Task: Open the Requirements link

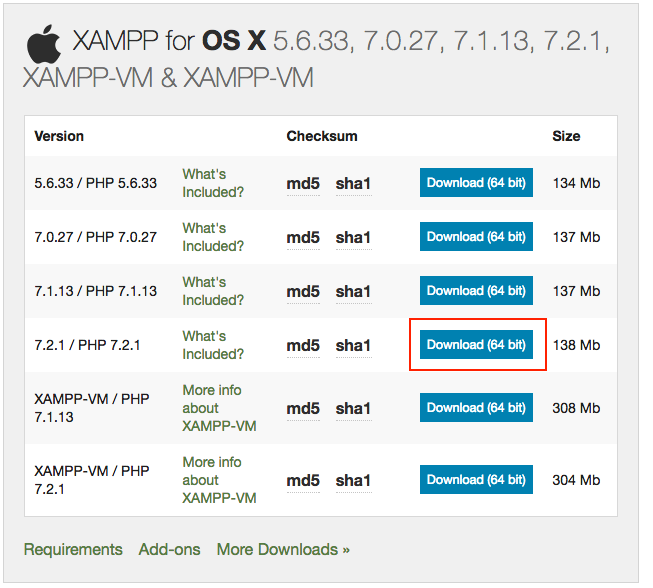Action: pos(73,549)
